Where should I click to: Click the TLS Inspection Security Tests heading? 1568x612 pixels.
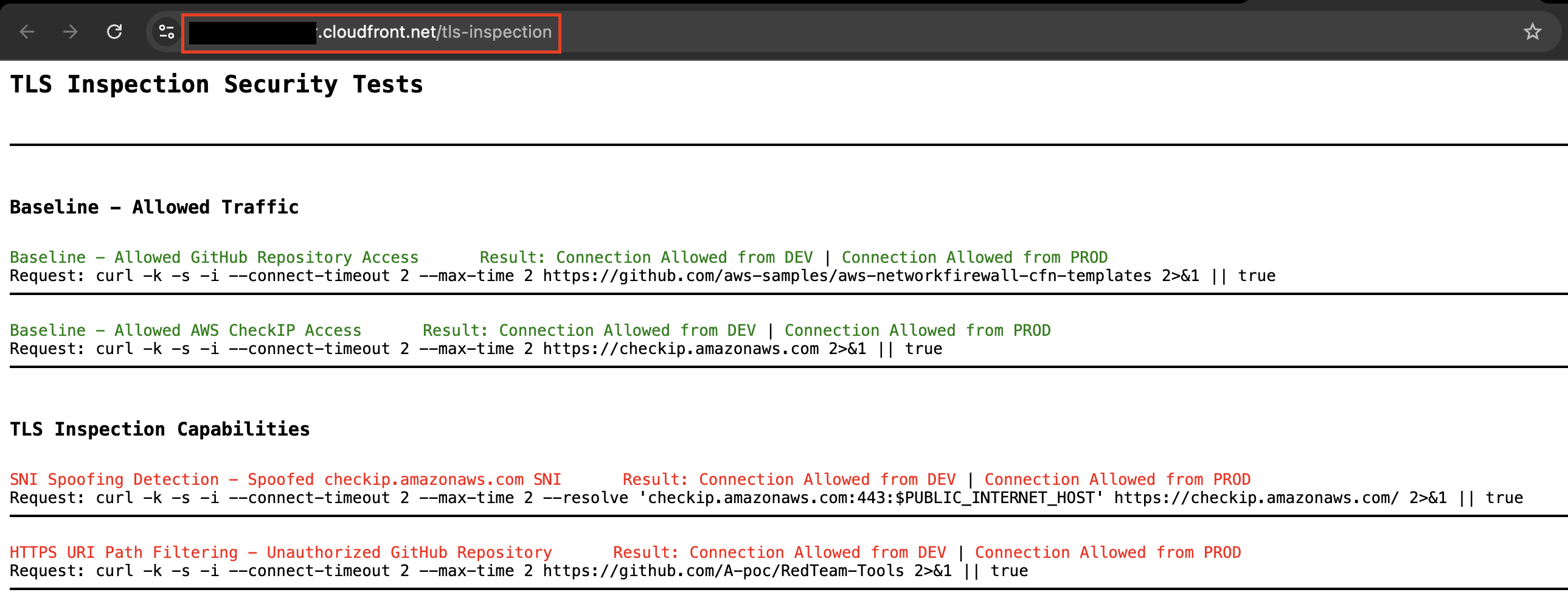tap(216, 85)
